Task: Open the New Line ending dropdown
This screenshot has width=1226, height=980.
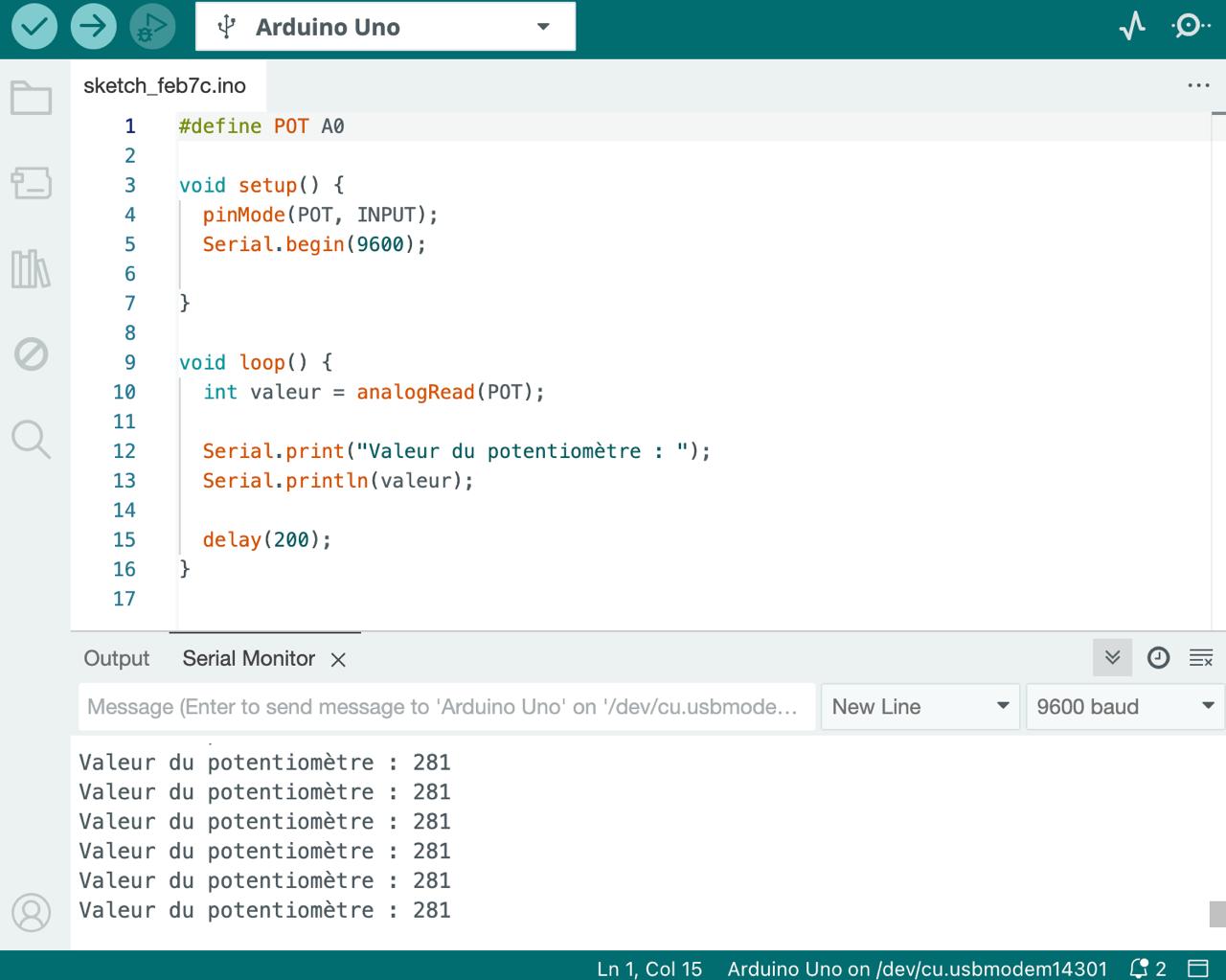Action: tap(919, 707)
